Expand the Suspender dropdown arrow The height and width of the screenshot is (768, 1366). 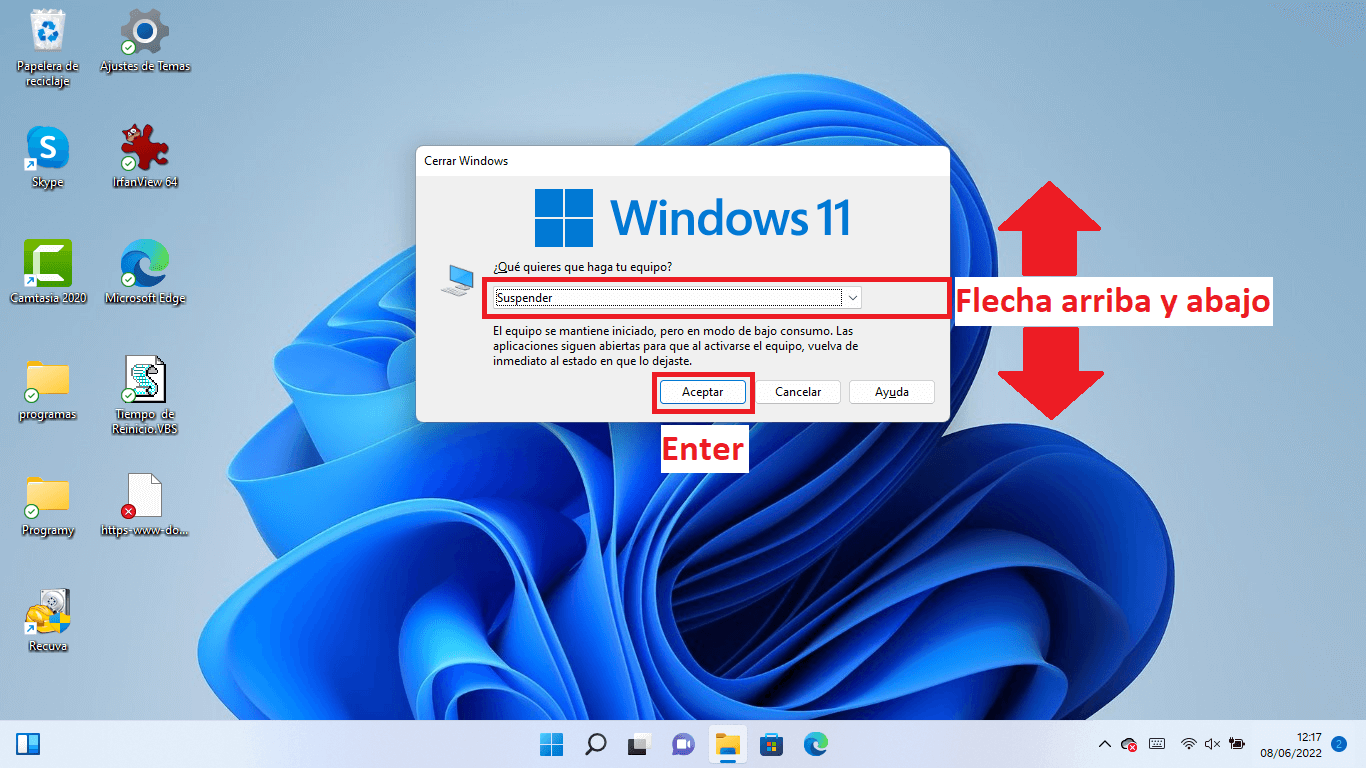pos(852,298)
